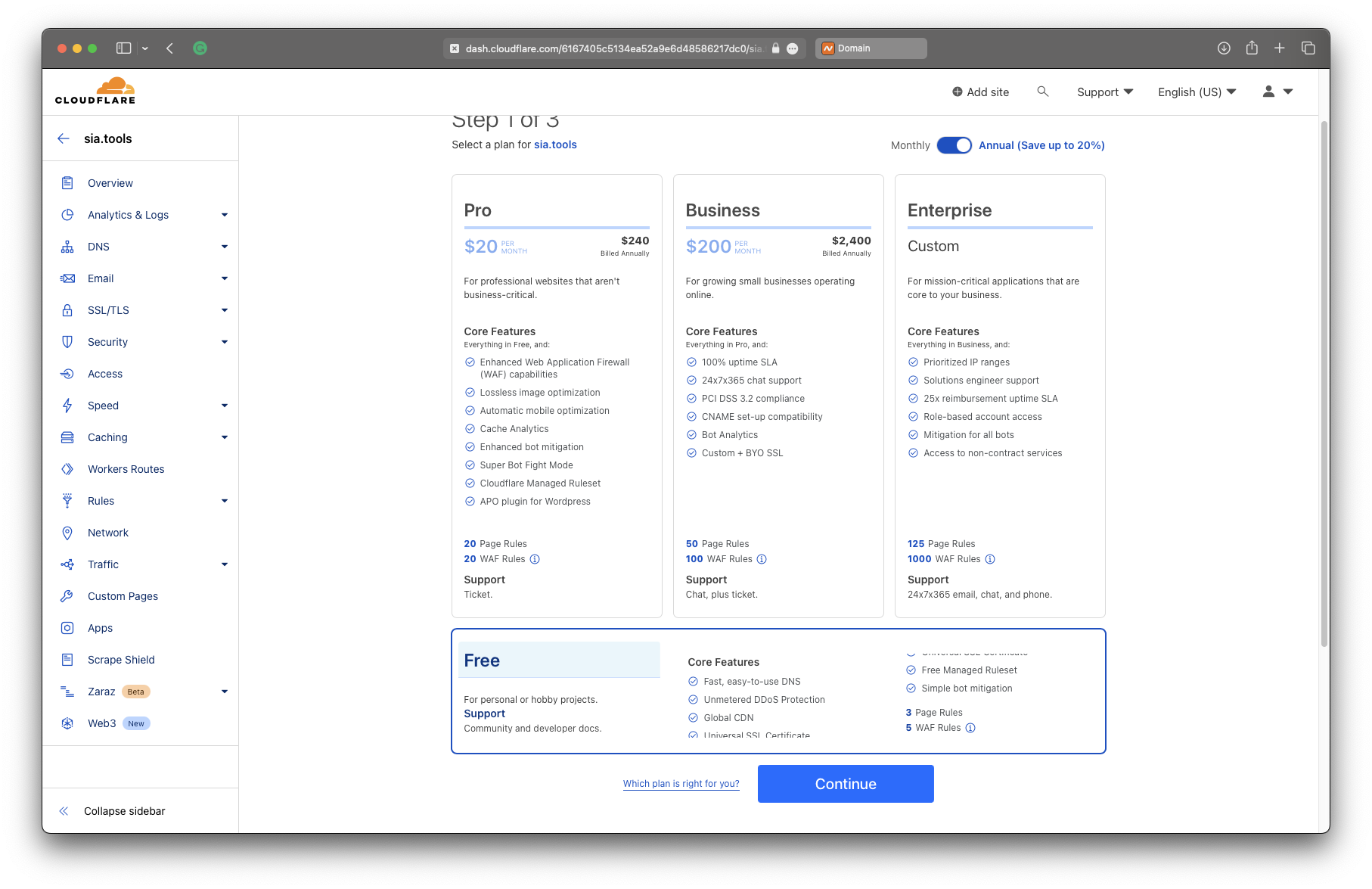The image size is (1372, 889).
Task: Open the Safari share icon
Action: pyautogui.click(x=1252, y=48)
